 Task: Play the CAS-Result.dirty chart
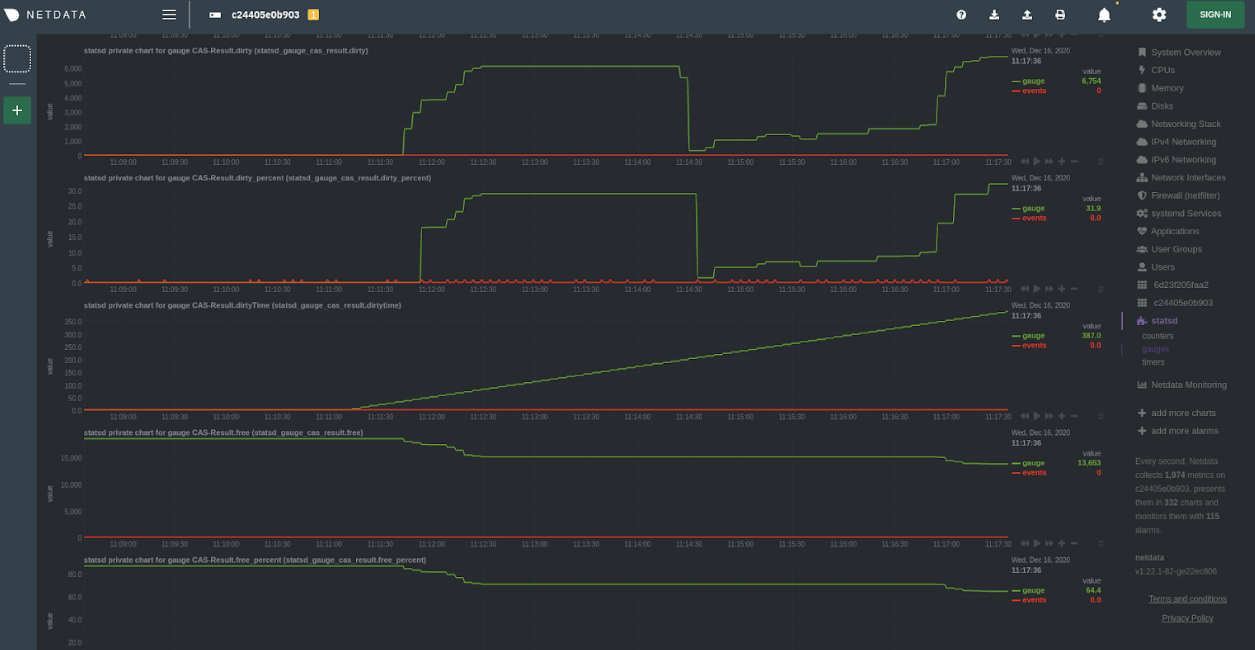click(1037, 161)
